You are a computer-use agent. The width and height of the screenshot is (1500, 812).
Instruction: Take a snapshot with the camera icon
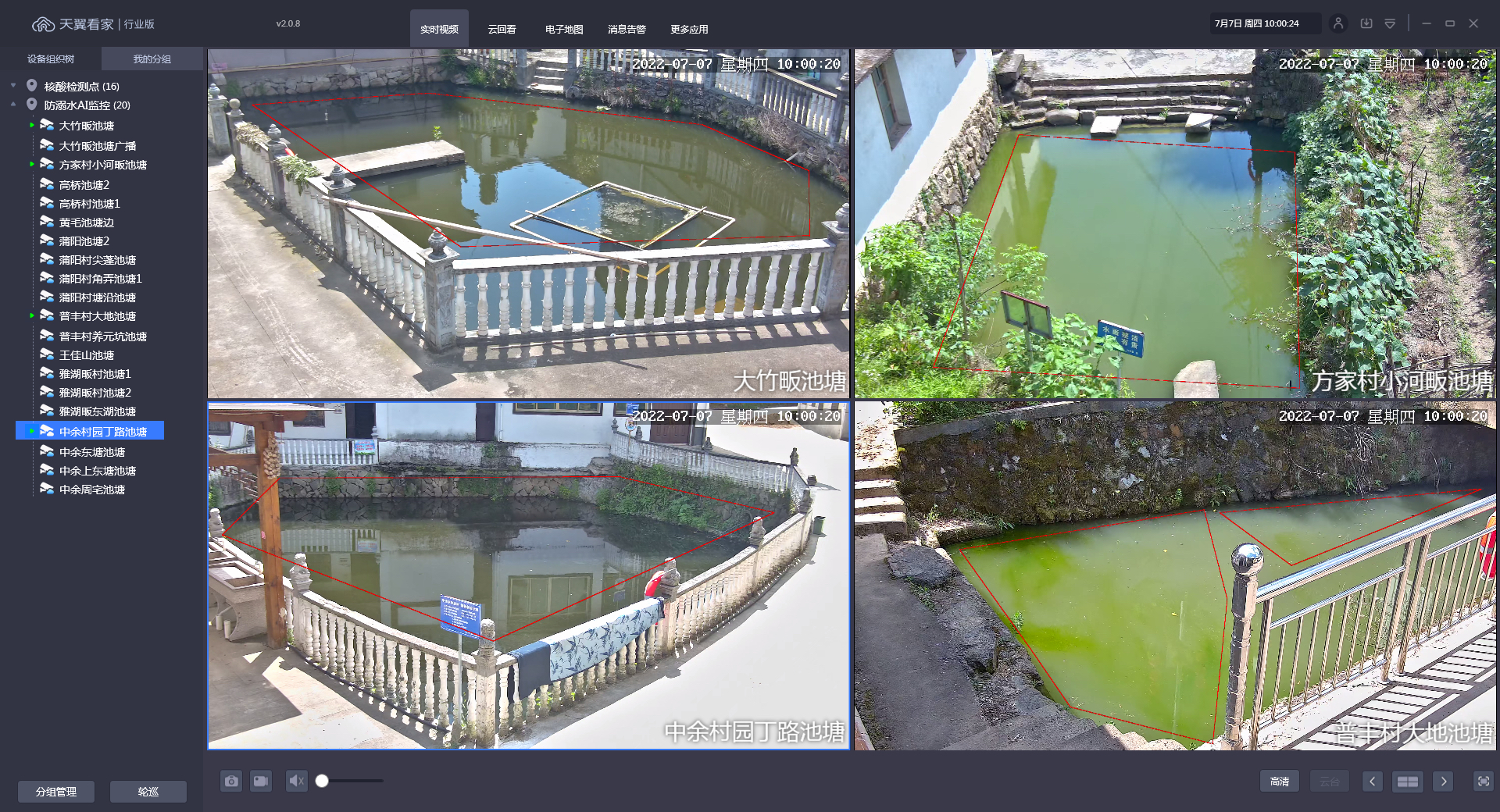231,781
